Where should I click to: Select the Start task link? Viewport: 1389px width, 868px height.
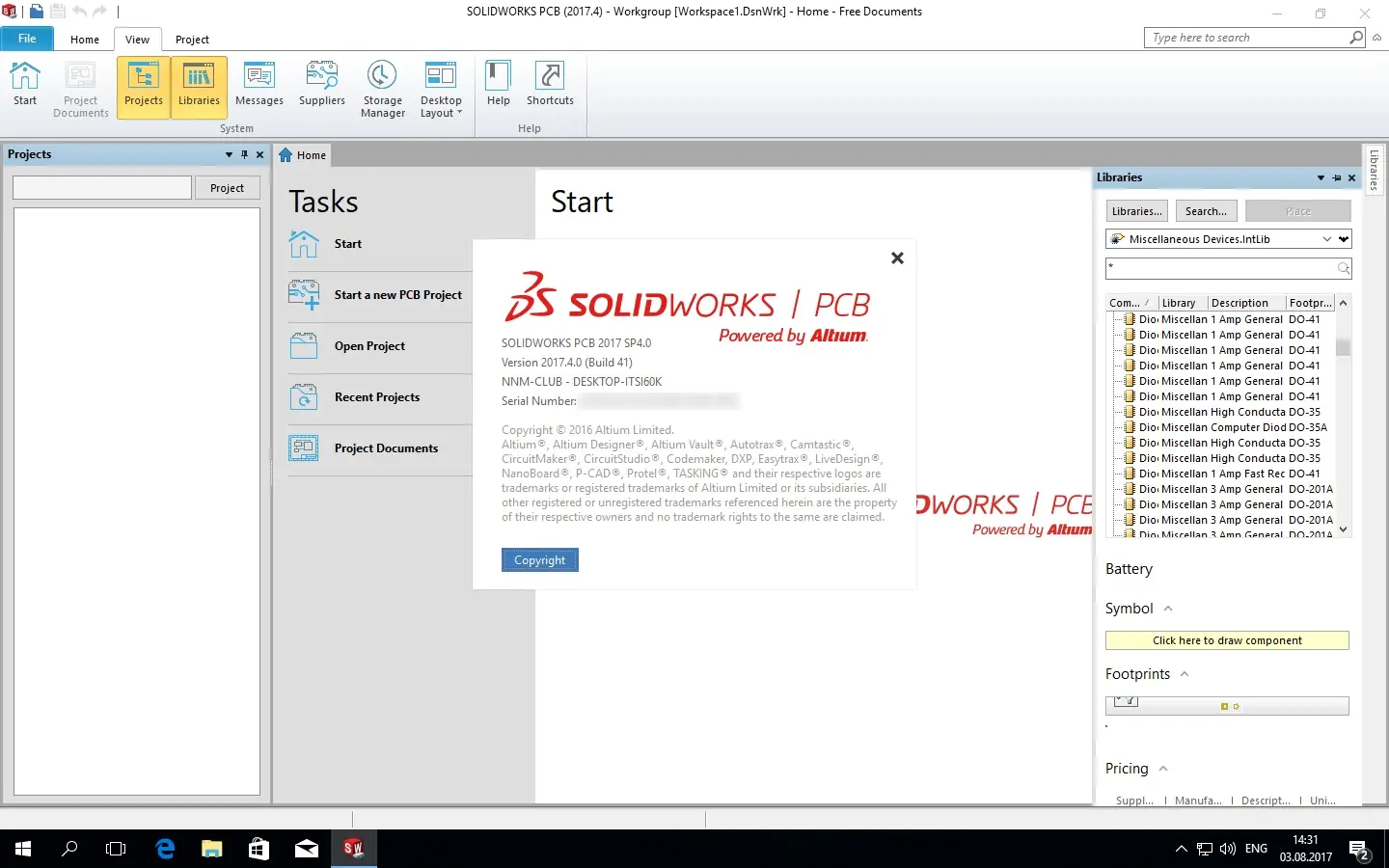coord(348,244)
